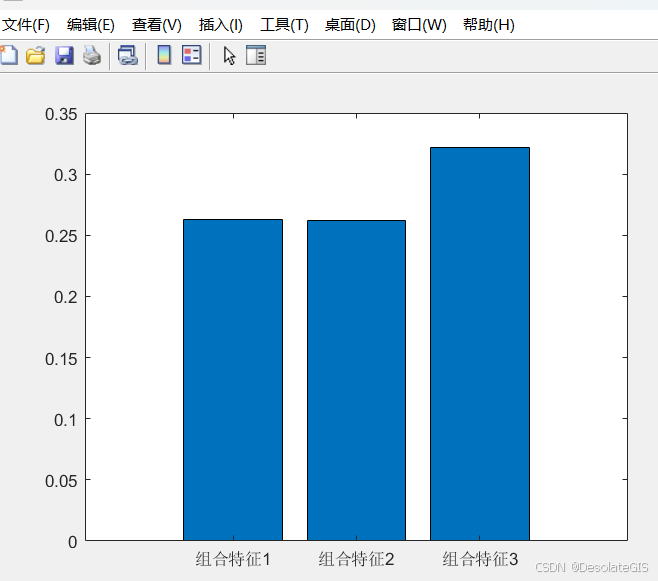Select the 组合特征1 bar in the chart

click(x=233, y=380)
